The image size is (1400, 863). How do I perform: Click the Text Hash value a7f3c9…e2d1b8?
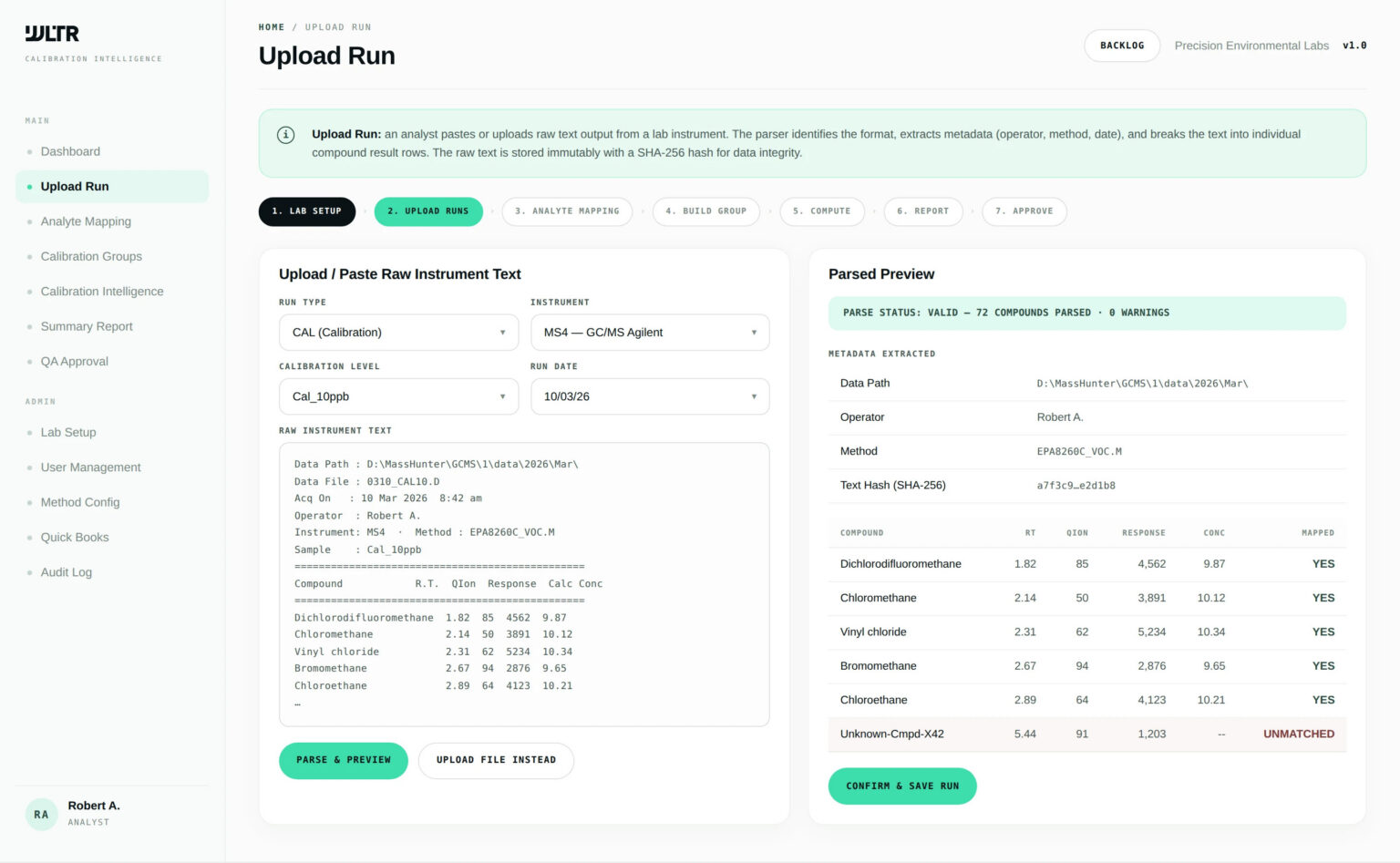pyautogui.click(x=1076, y=486)
